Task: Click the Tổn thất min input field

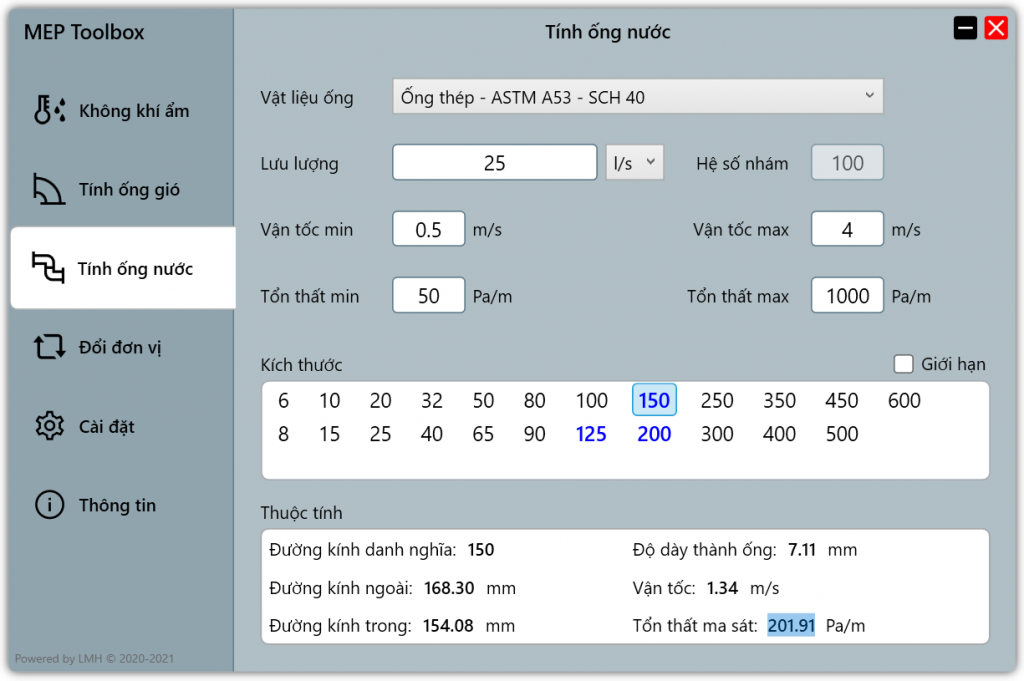Action: click(x=428, y=294)
